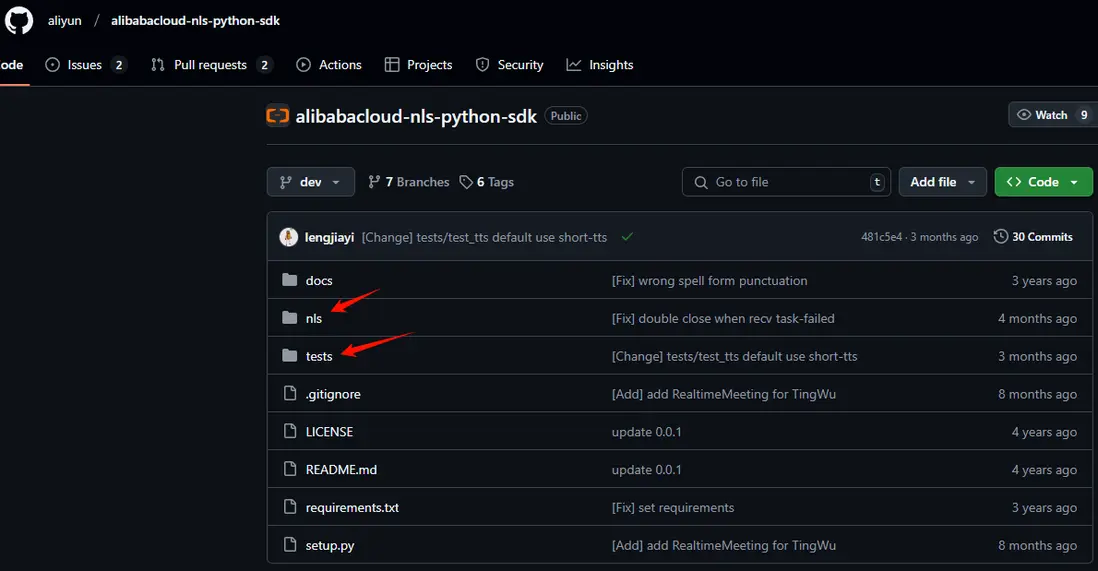Switch to the Issues tab
The image size is (1098, 571).
pos(85,65)
